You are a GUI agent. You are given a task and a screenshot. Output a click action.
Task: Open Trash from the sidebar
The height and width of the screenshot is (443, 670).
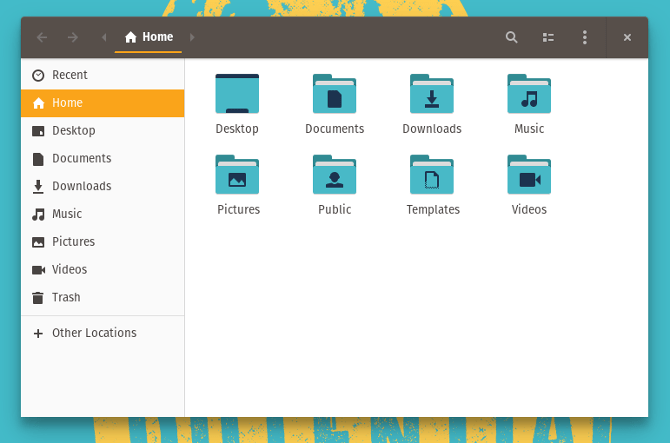click(103, 297)
